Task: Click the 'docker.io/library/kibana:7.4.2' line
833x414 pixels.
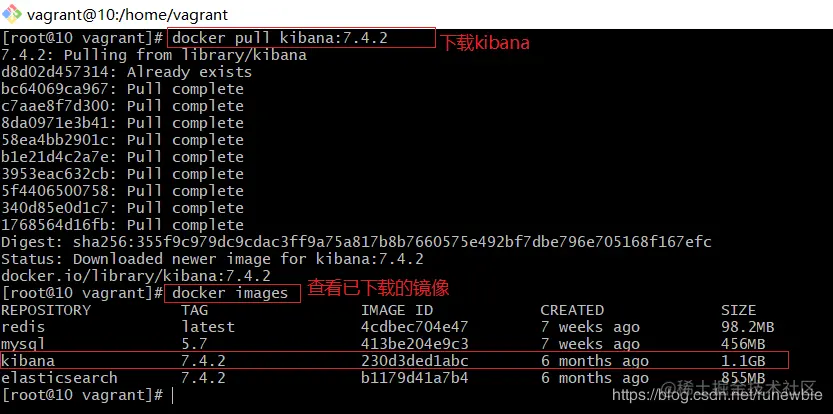Action: (x=136, y=276)
